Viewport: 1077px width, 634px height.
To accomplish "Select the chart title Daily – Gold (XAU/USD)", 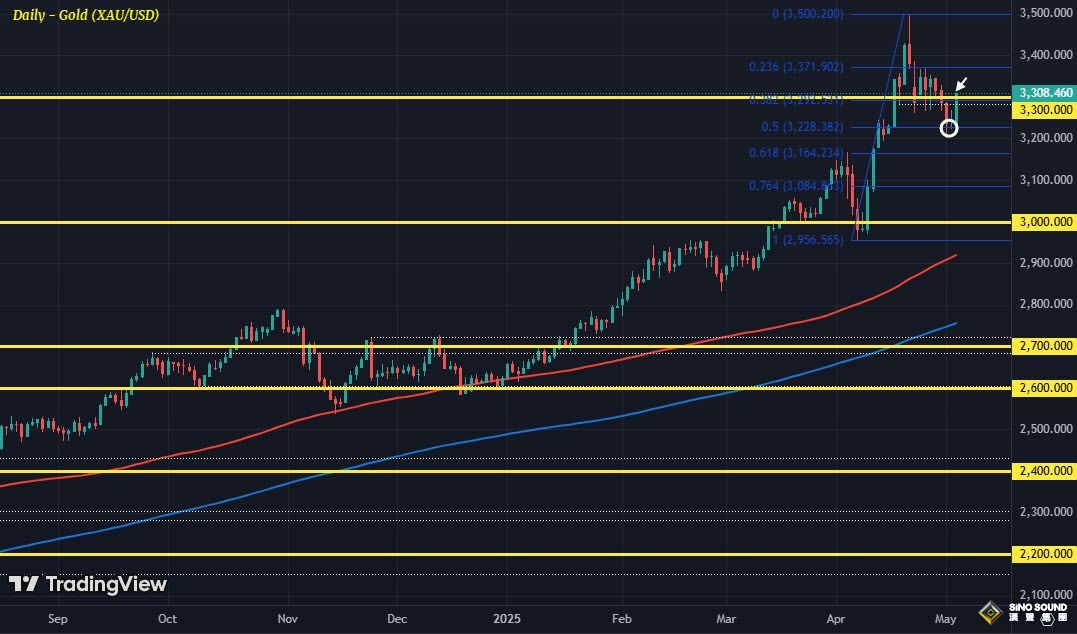I will (x=86, y=15).
